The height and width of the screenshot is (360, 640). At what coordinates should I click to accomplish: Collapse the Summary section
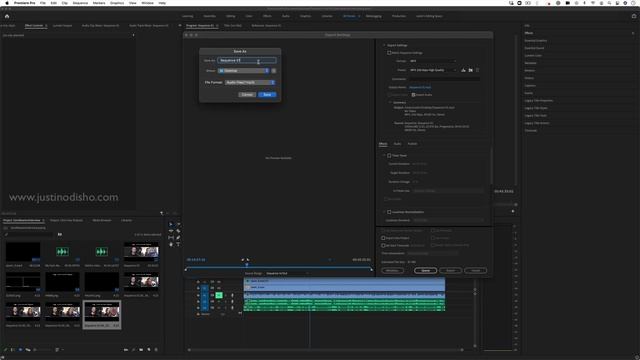pyautogui.click(x=390, y=102)
